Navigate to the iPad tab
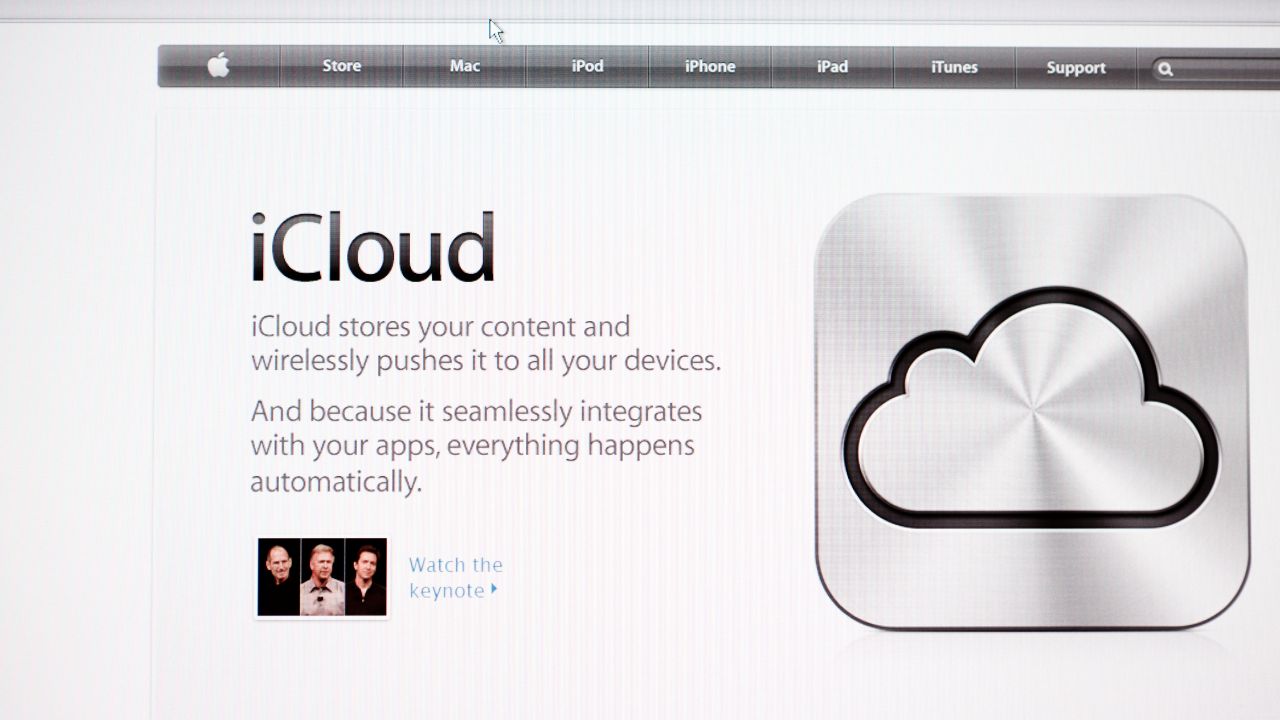Viewport: 1280px width, 720px height. 832,67
